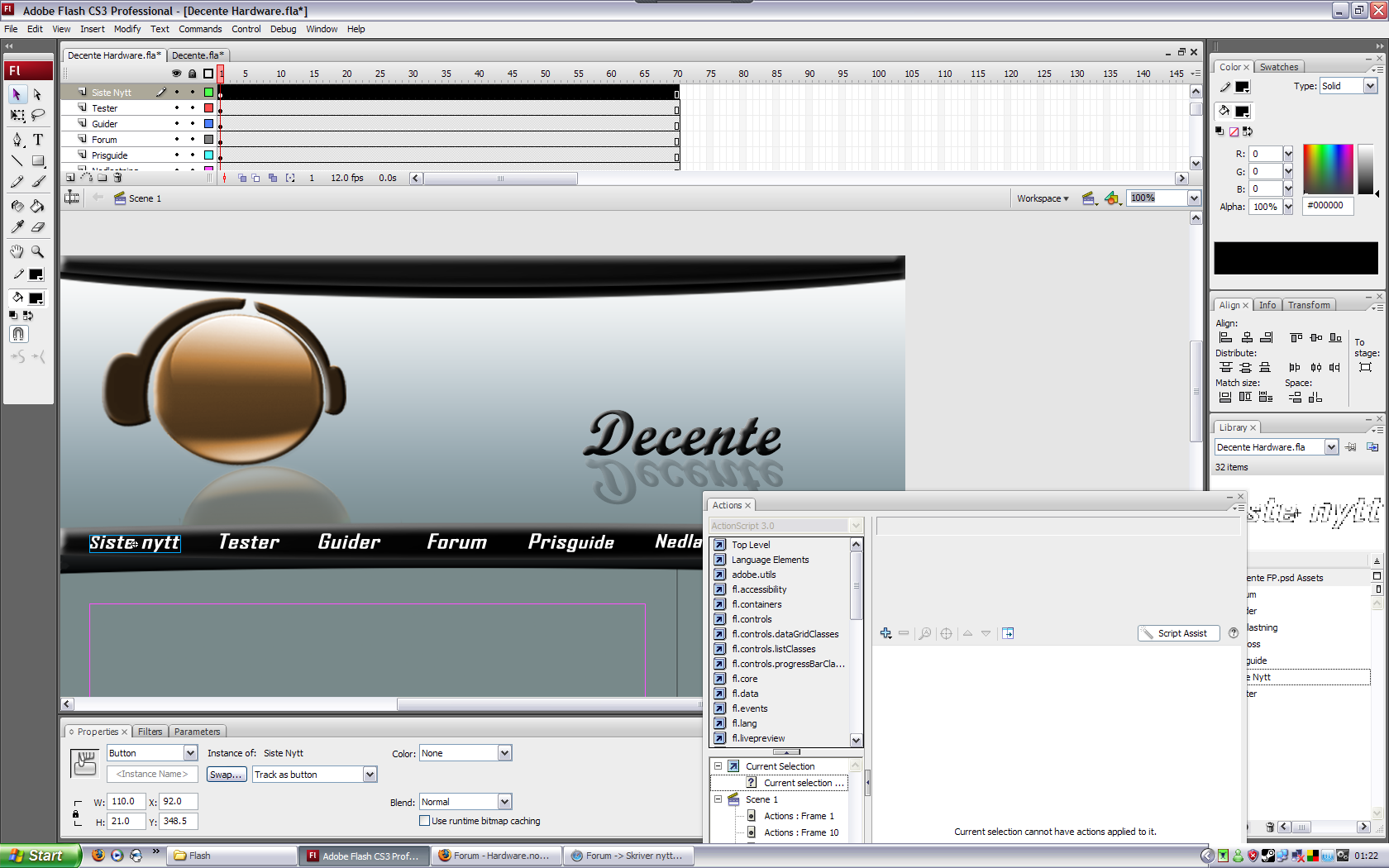
Task: Collapse the Scene 1 tree node
Action: pyautogui.click(x=718, y=799)
